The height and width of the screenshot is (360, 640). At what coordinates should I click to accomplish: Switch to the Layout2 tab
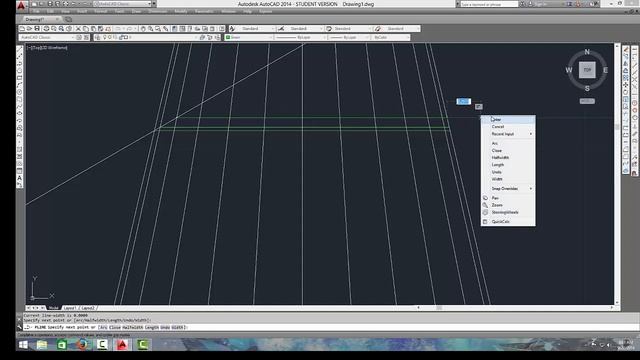(88, 308)
